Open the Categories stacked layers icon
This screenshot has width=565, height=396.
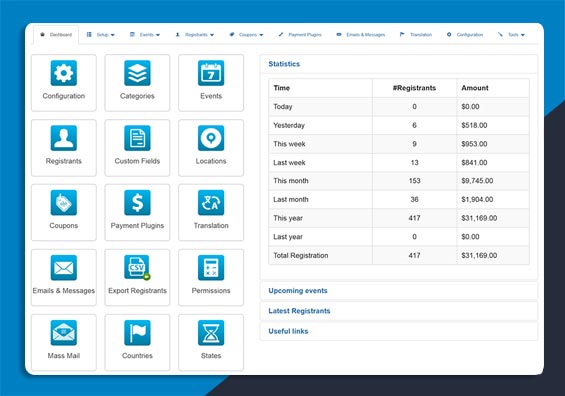point(137,73)
